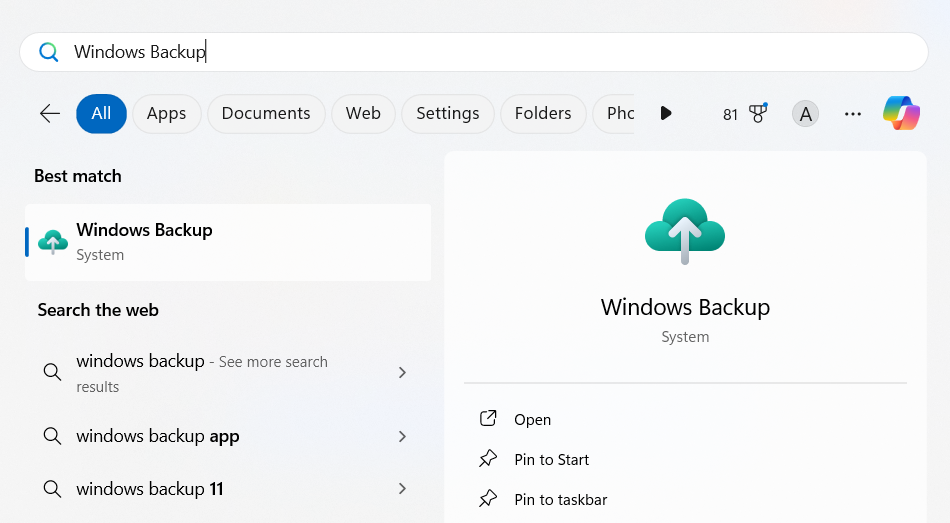Screen dimensions: 950x523
Task: Click the Windows Backup cloud icon in results
Action: tap(53, 242)
